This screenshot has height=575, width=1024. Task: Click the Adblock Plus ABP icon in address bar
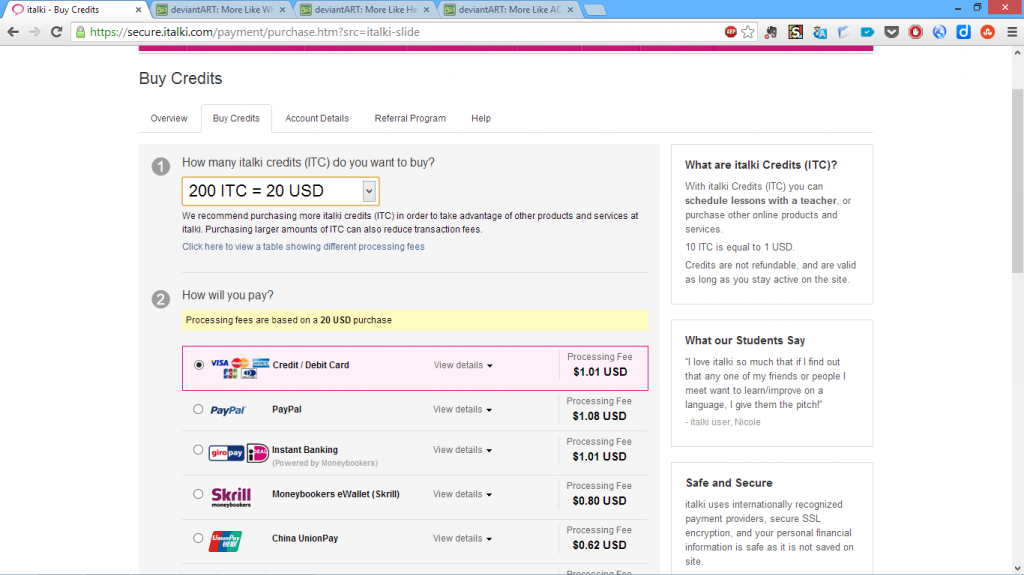click(731, 32)
